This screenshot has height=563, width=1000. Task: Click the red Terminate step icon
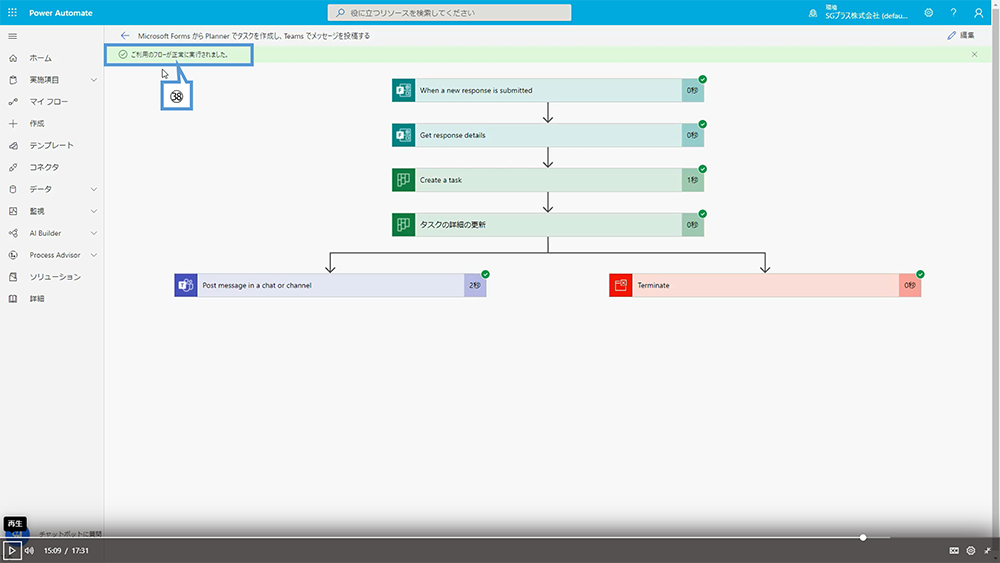(621, 285)
